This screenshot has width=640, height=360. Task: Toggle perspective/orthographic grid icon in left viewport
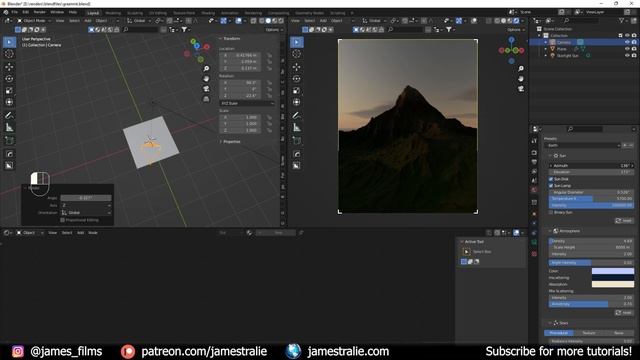(x=206, y=99)
